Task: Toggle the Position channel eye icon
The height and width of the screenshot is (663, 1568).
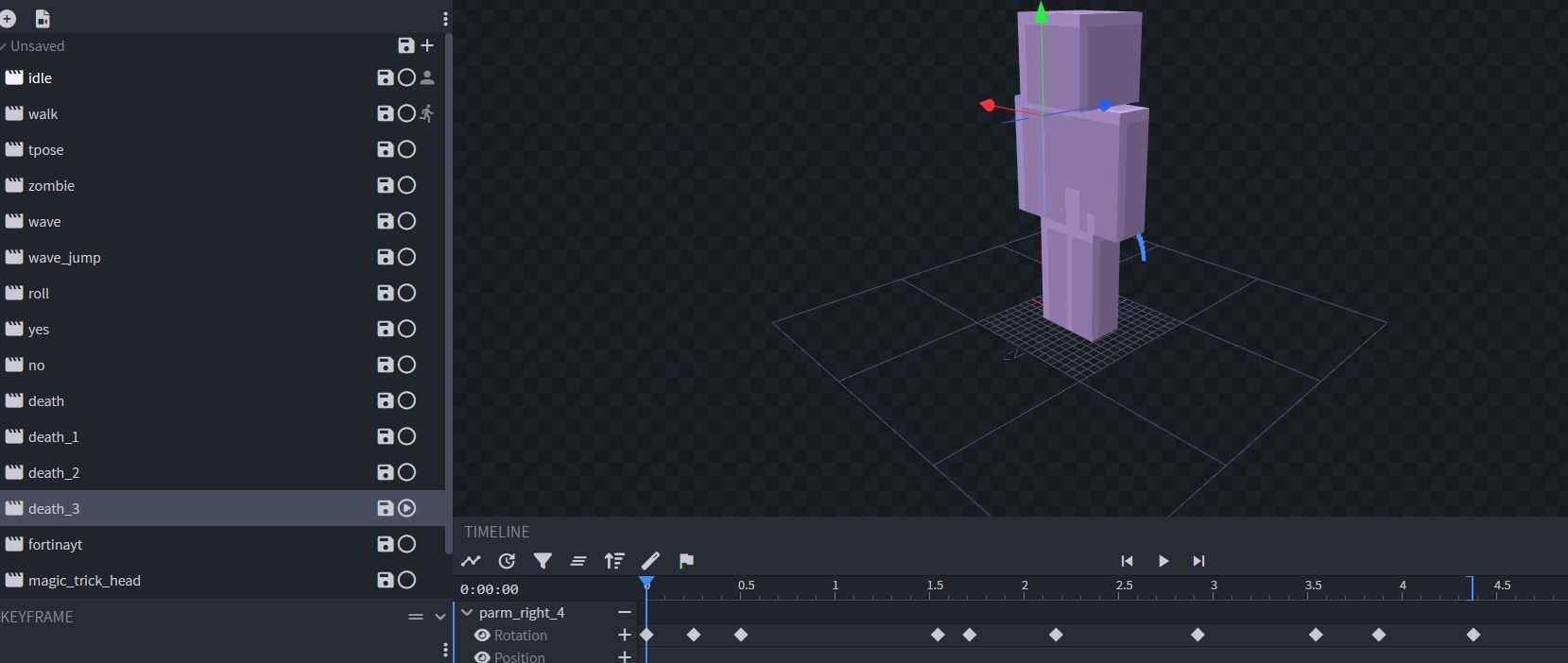Action: (482, 656)
